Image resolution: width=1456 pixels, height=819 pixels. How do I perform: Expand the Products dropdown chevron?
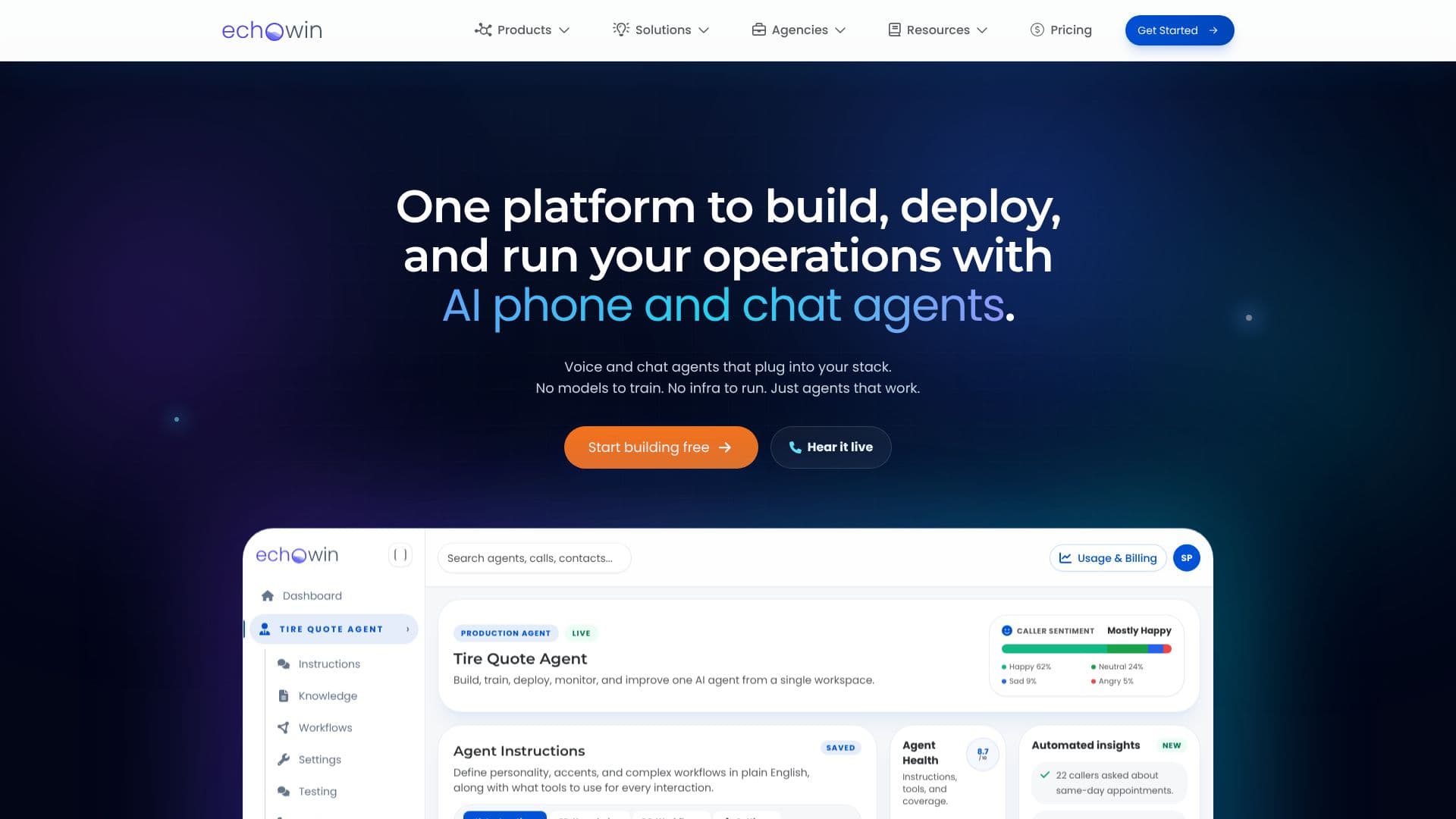pos(564,30)
